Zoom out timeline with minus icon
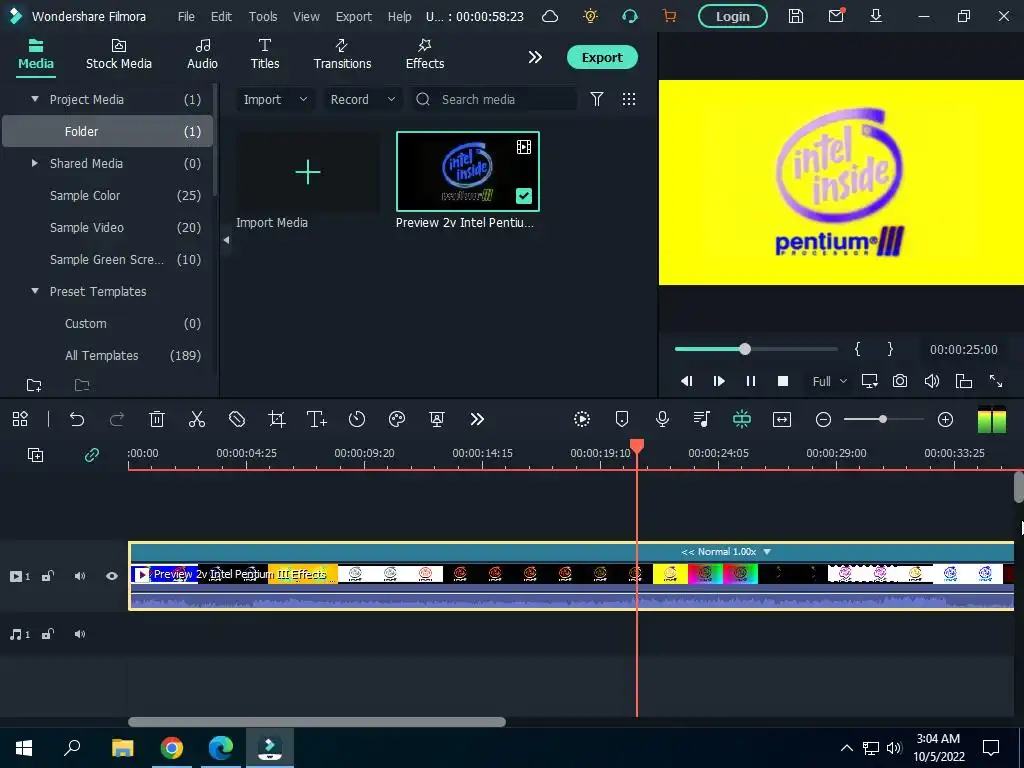The height and width of the screenshot is (768, 1024). [824, 419]
